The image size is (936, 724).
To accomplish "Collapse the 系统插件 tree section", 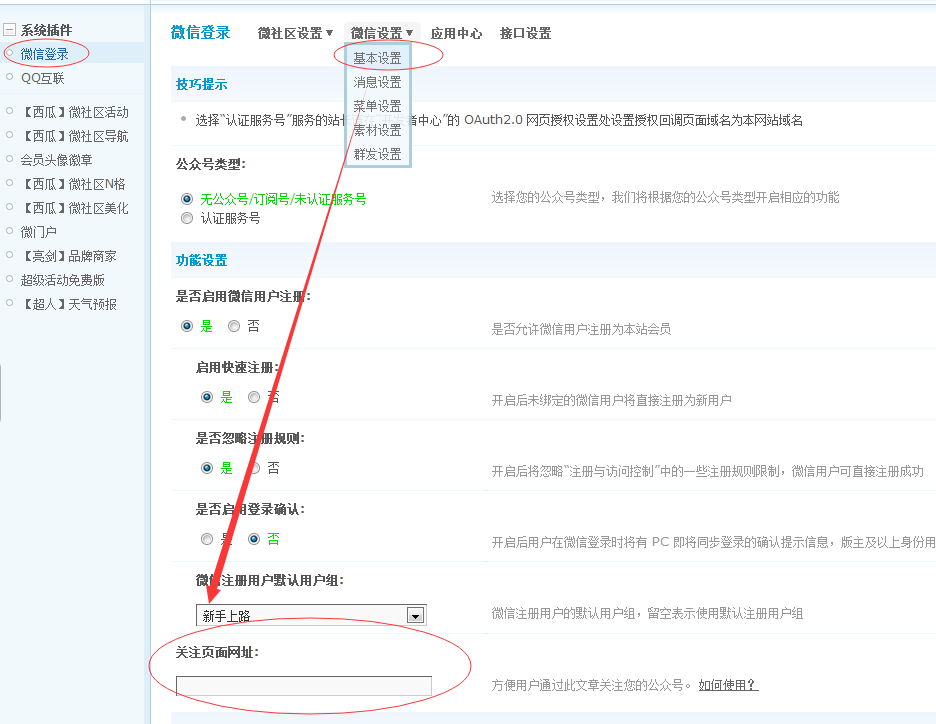I will pyautogui.click(x=9, y=29).
